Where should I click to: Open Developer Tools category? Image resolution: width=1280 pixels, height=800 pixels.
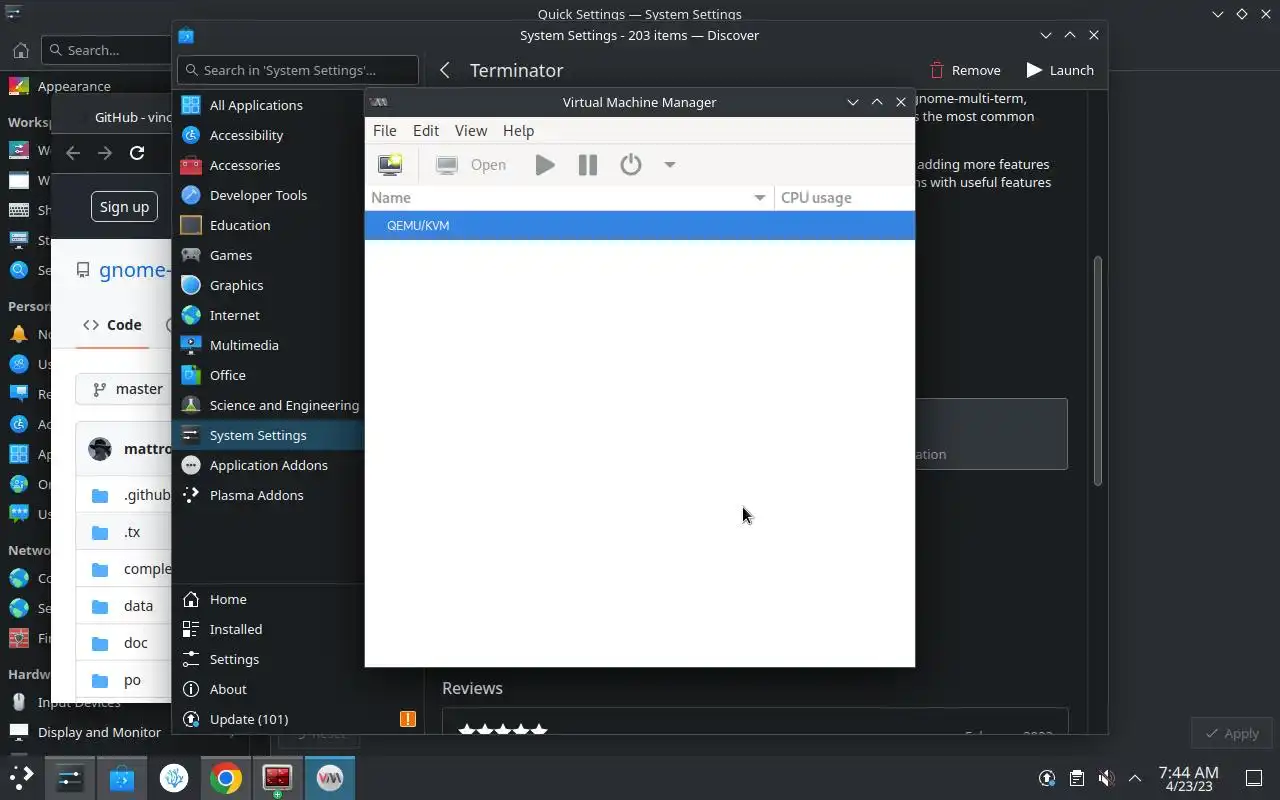pos(268,195)
